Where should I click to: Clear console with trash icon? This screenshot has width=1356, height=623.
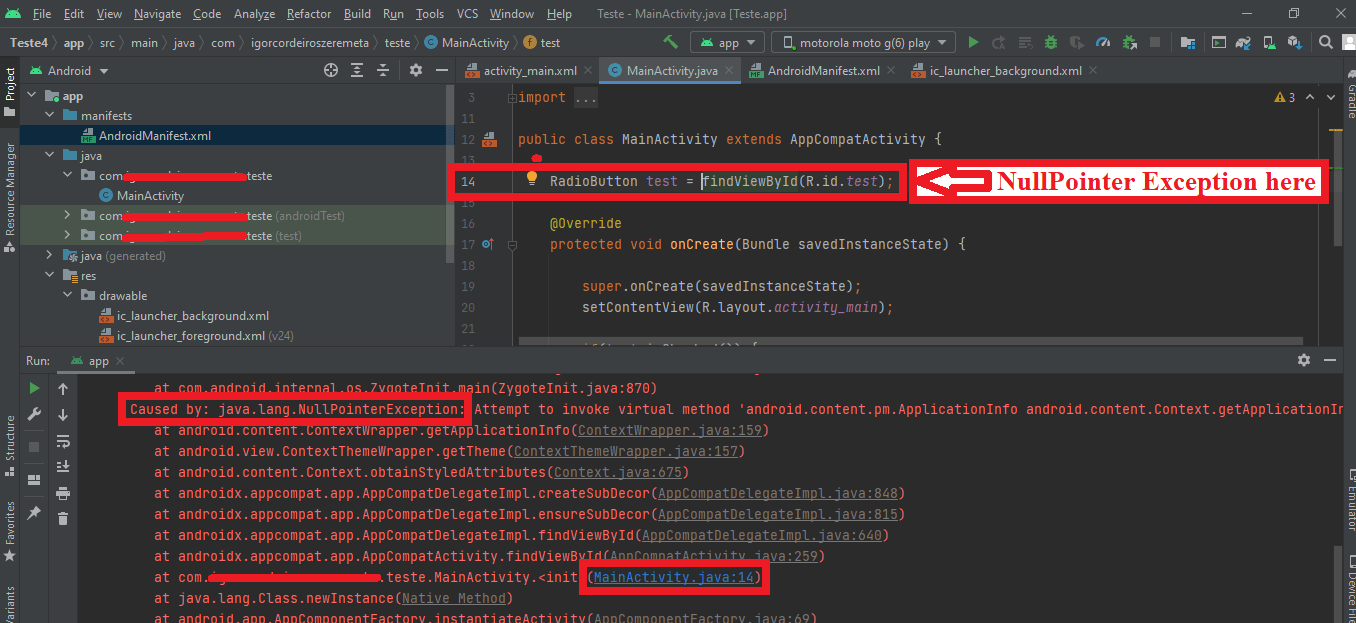point(63,518)
